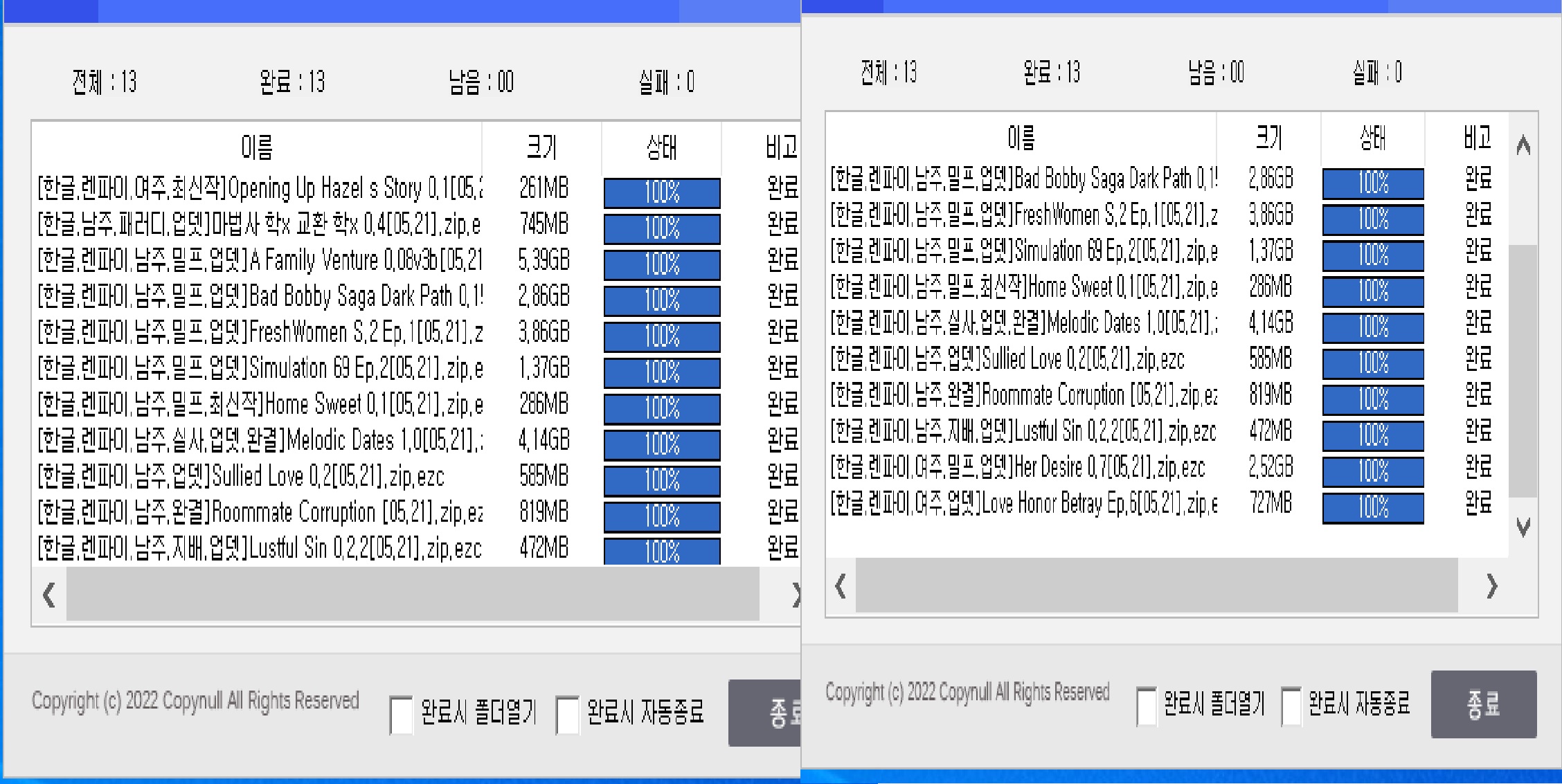Viewport: 1562px width, 784px height.
Task: Click left arrow of right window's horizontal scrollbar
Action: click(x=841, y=586)
